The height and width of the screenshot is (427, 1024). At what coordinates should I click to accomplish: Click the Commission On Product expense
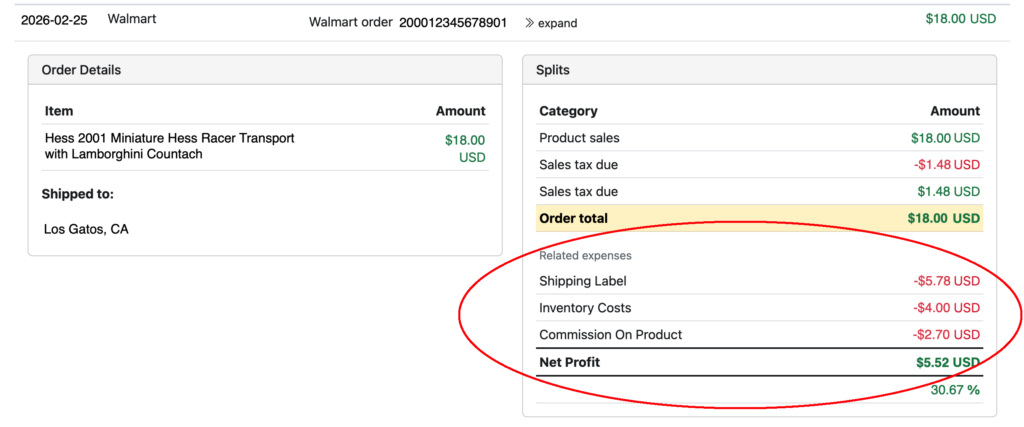(610, 335)
